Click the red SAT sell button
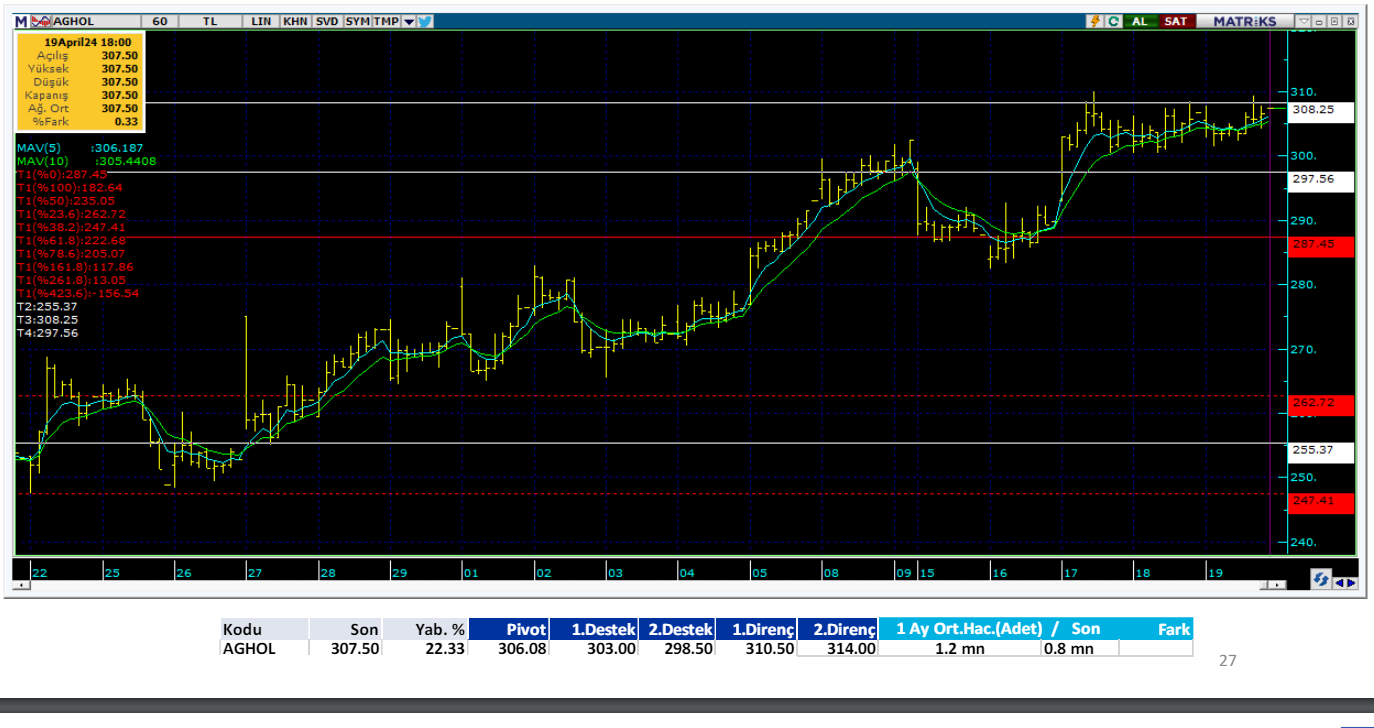 tap(1176, 21)
